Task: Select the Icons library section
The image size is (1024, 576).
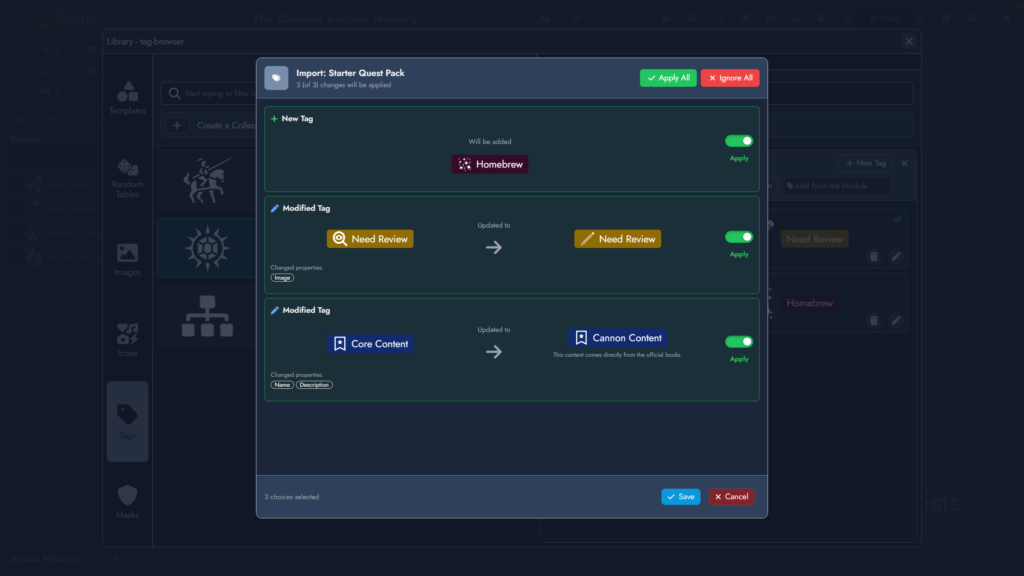Action: 127,339
